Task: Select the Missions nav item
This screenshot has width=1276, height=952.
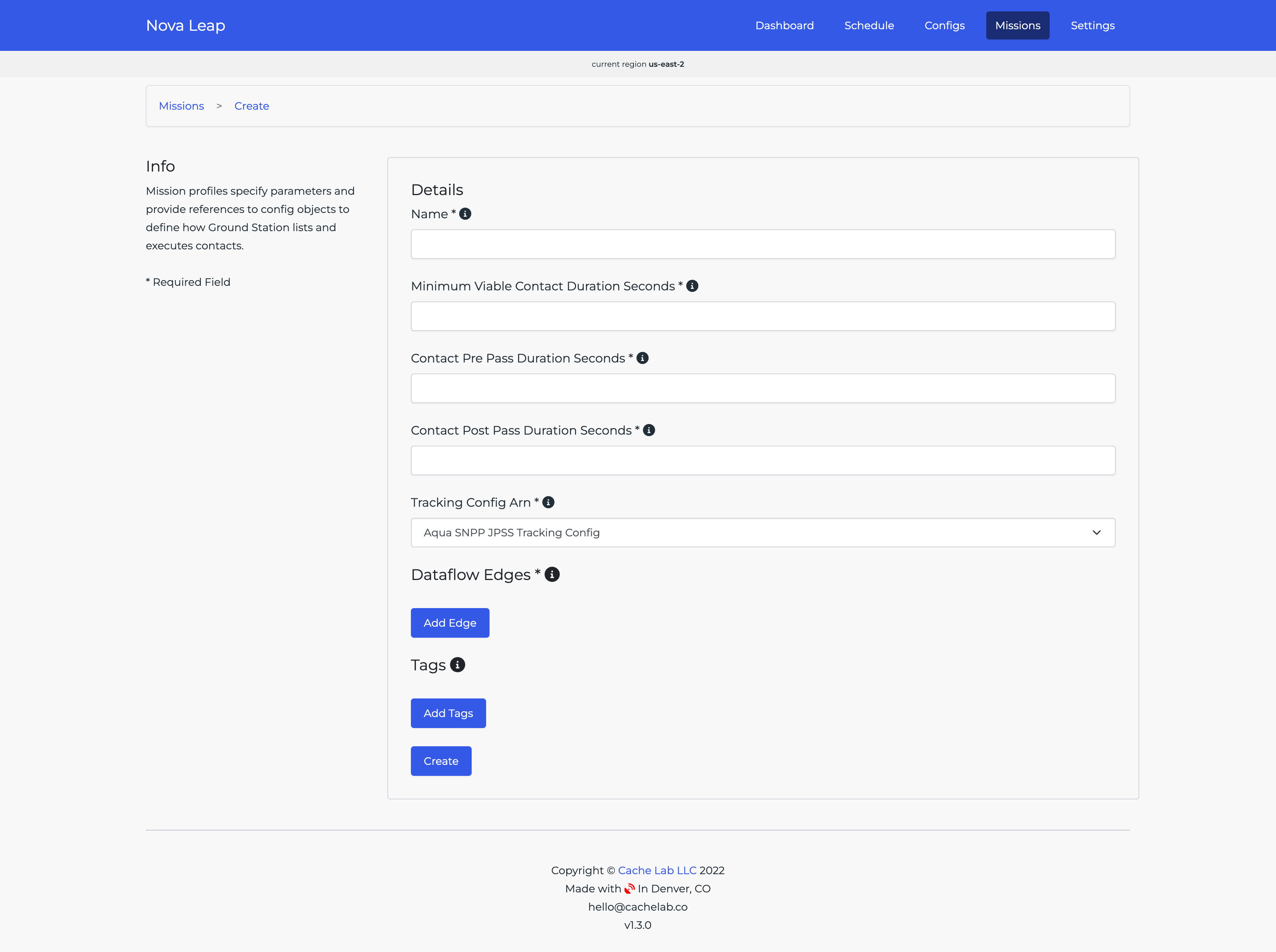Action: coord(1018,25)
